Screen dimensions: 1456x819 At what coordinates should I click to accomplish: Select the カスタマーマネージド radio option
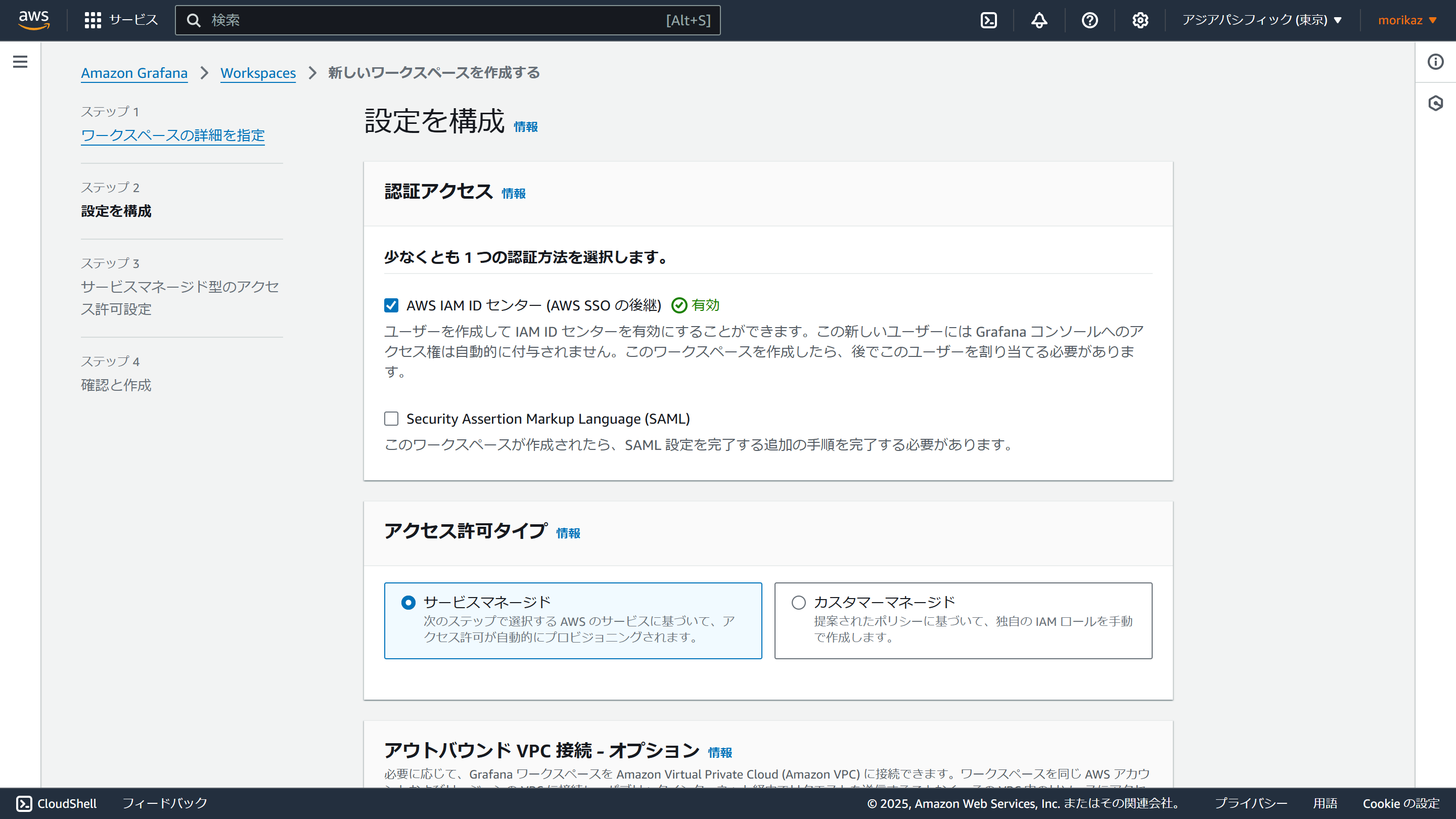(x=798, y=603)
